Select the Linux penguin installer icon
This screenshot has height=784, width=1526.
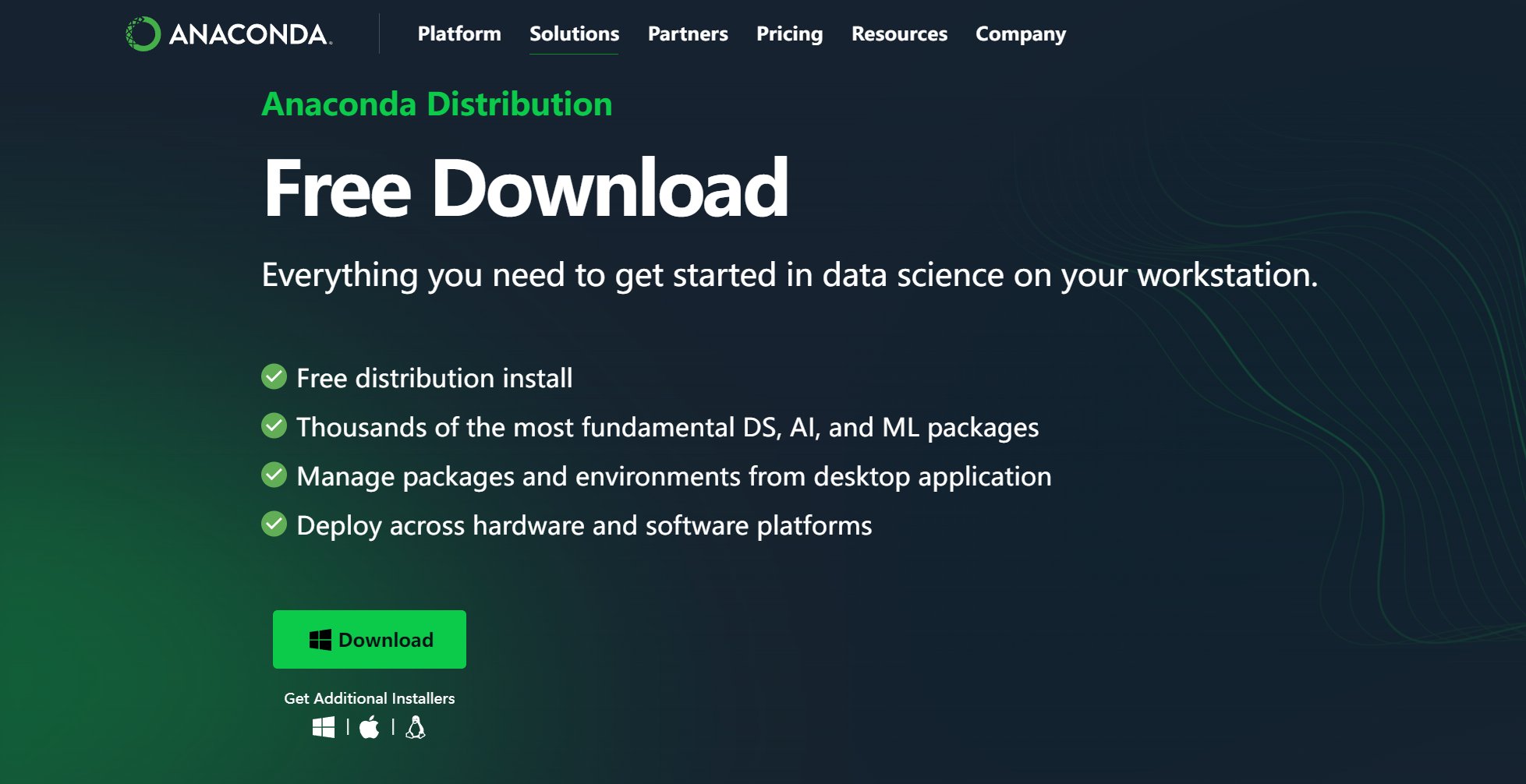tap(416, 727)
